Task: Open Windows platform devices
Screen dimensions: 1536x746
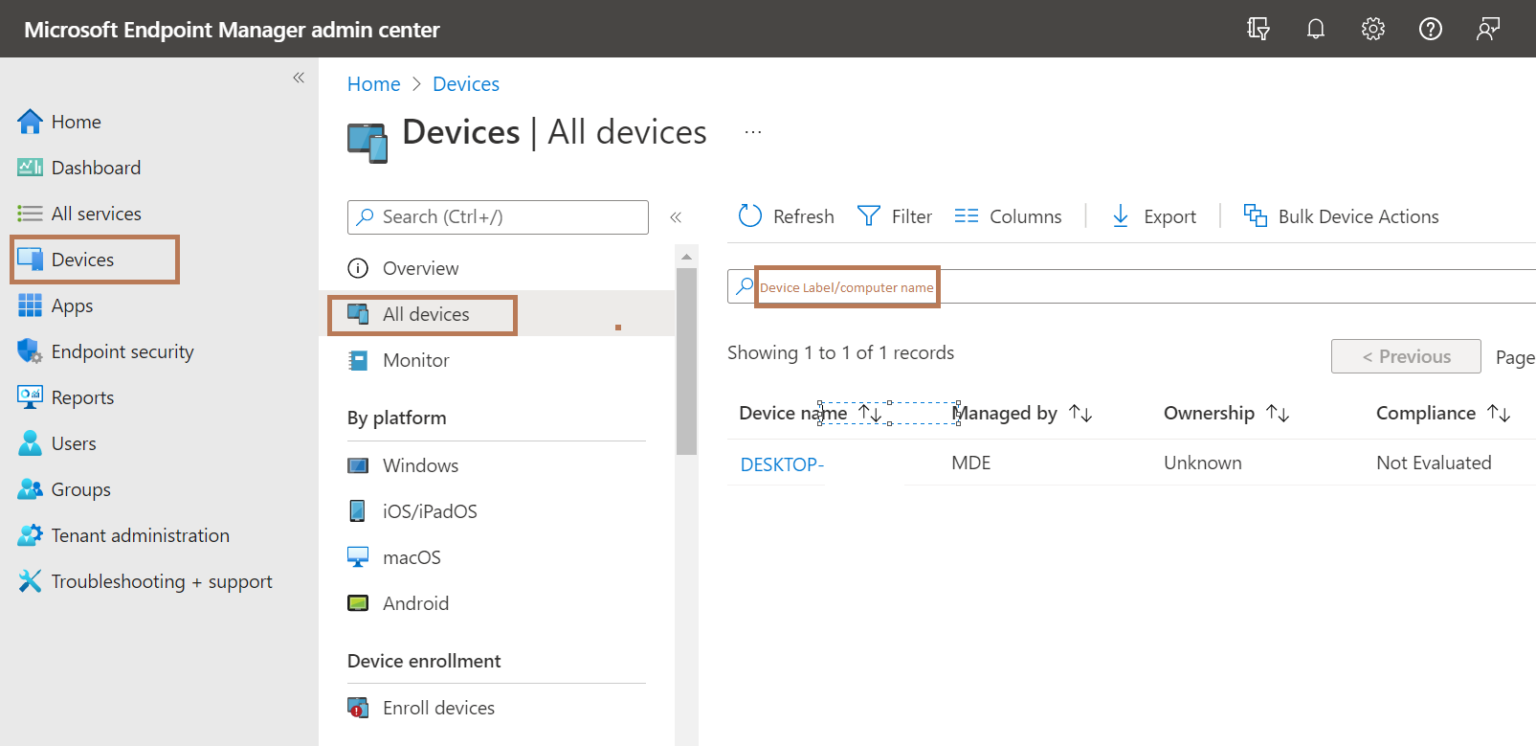Action: (420, 466)
